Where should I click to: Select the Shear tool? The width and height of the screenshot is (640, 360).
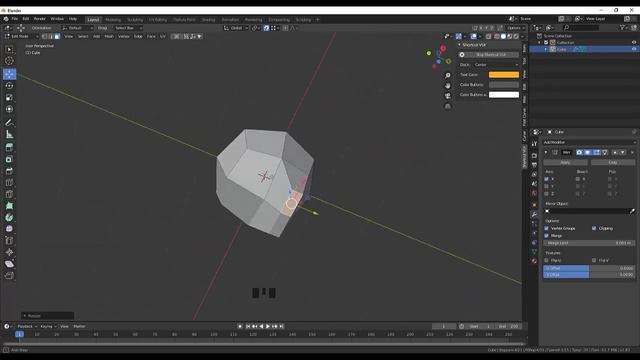tap(9, 264)
